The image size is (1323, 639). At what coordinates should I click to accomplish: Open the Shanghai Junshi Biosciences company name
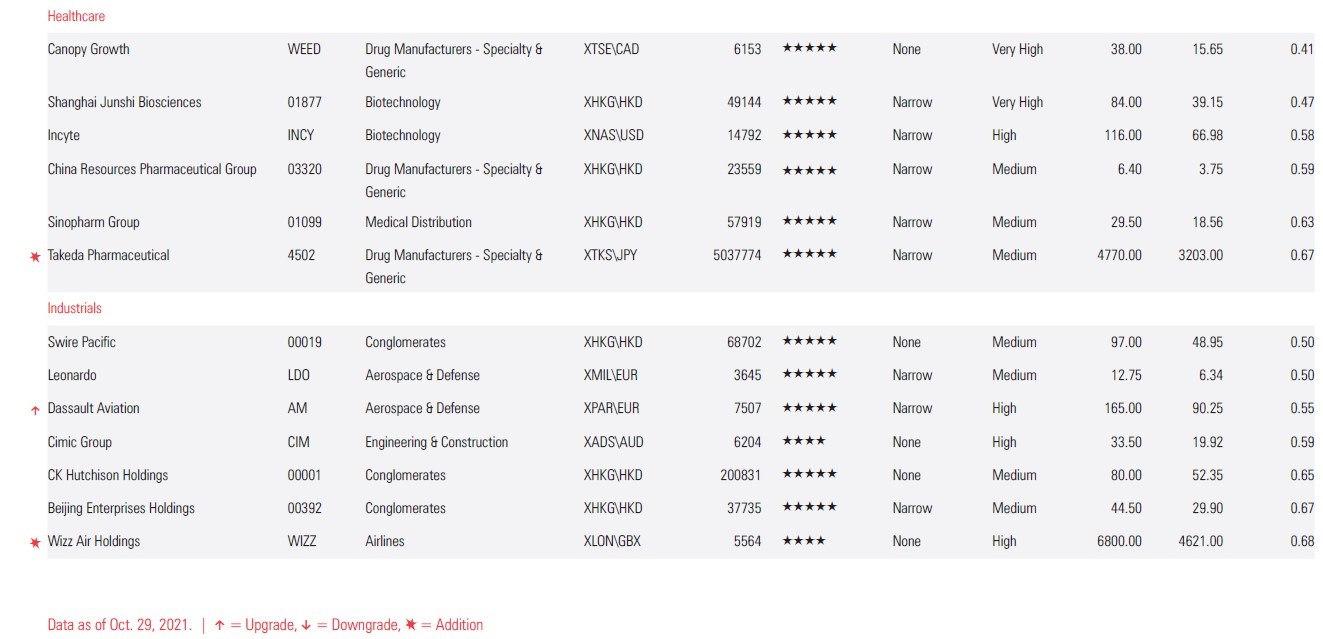pyautogui.click(x=124, y=102)
